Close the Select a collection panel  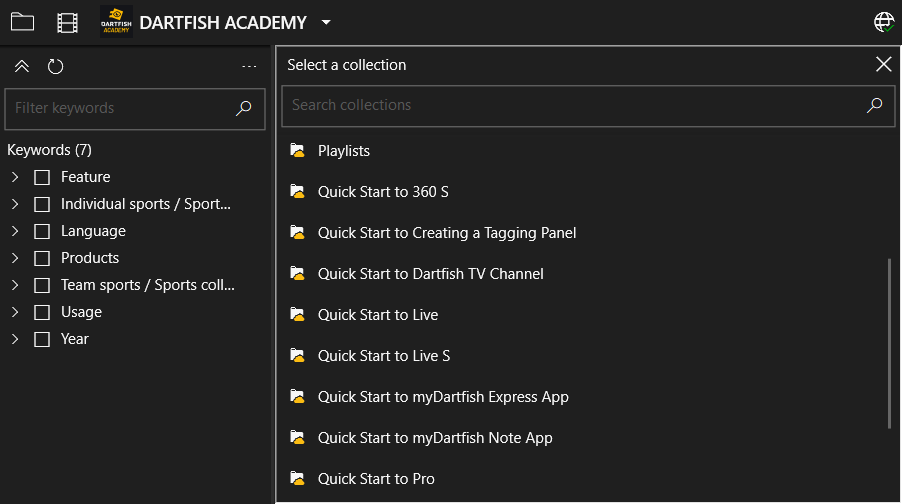click(x=884, y=64)
